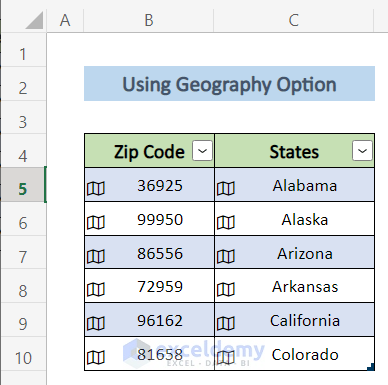This screenshot has width=388, height=385.
Task: Click geography map icon beside zip 81658
Action: 96,358
